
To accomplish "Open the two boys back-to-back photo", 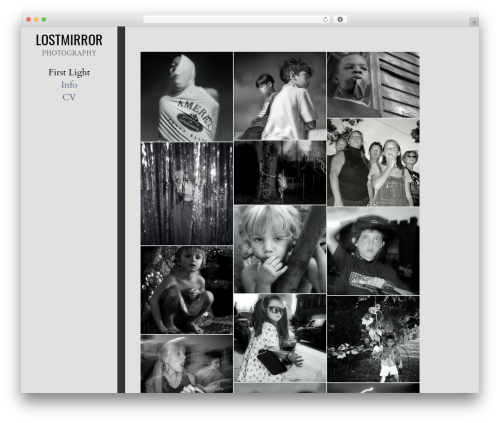I will [280, 96].
